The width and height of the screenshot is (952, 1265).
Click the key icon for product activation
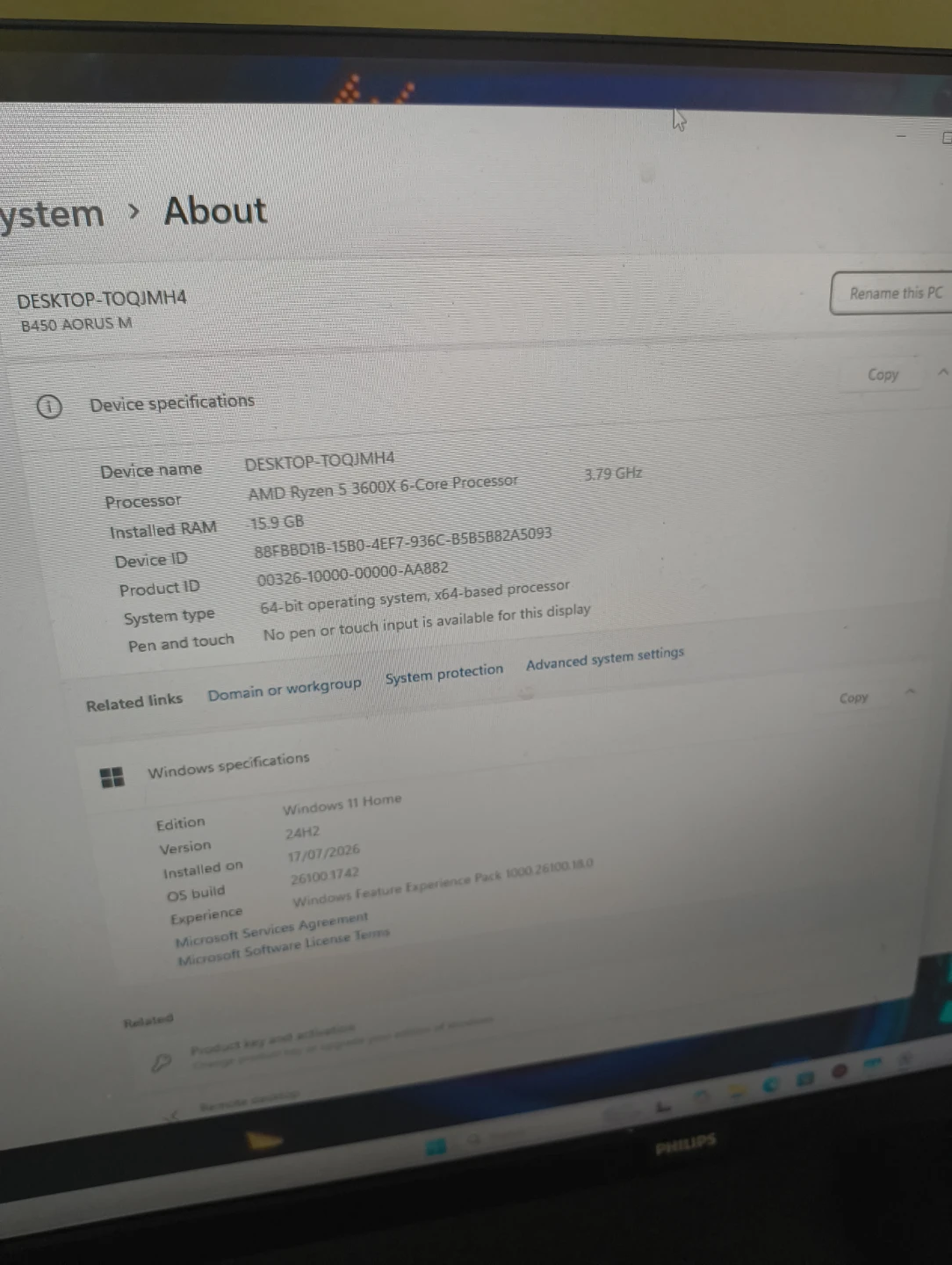161,1064
